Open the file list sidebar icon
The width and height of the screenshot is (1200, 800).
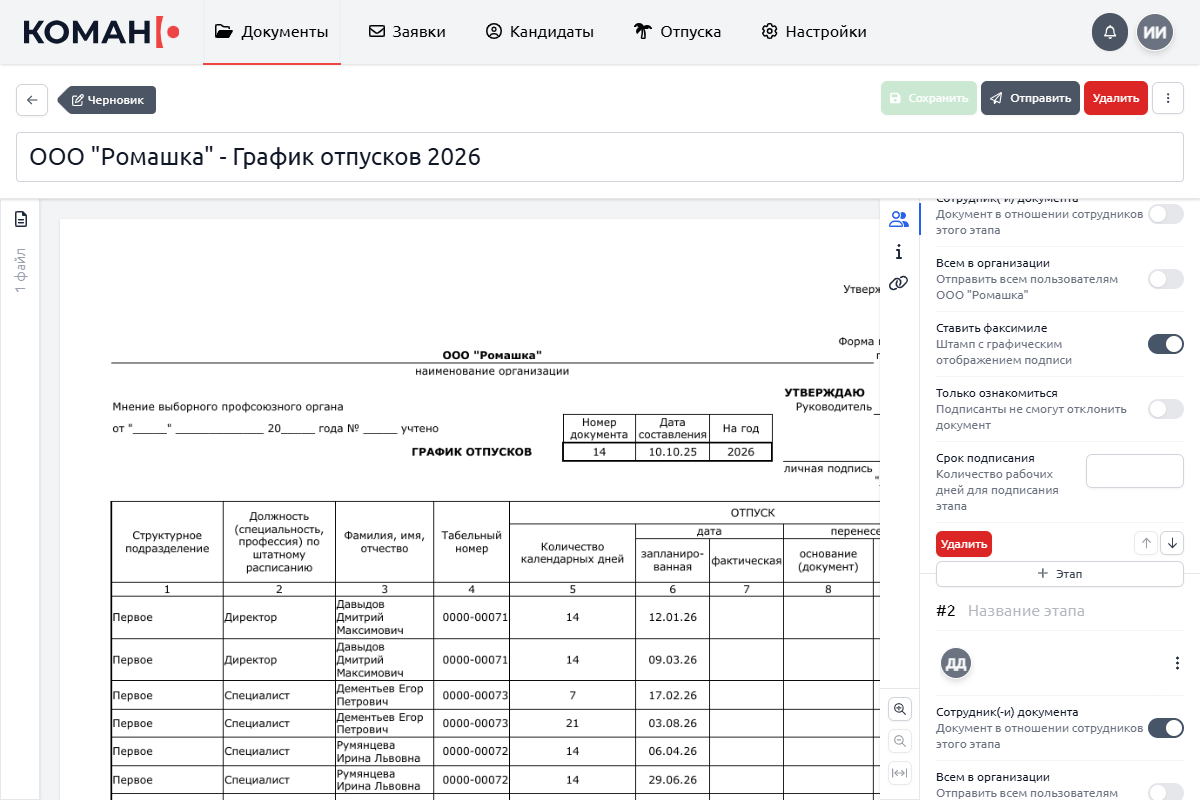coord(20,219)
